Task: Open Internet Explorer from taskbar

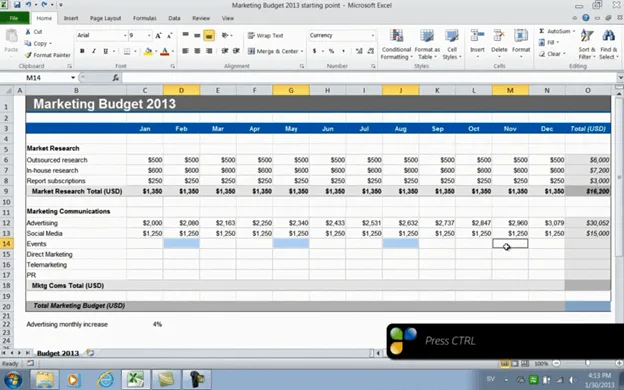Action: (105, 379)
